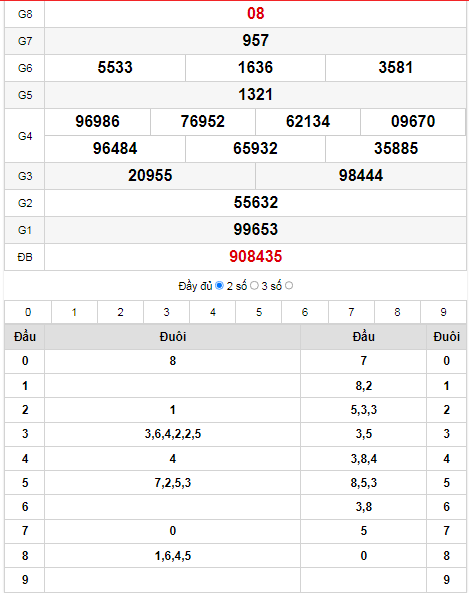Filter by digit 9 in number row
Viewport: 469px width, 593px height.
pos(443,312)
